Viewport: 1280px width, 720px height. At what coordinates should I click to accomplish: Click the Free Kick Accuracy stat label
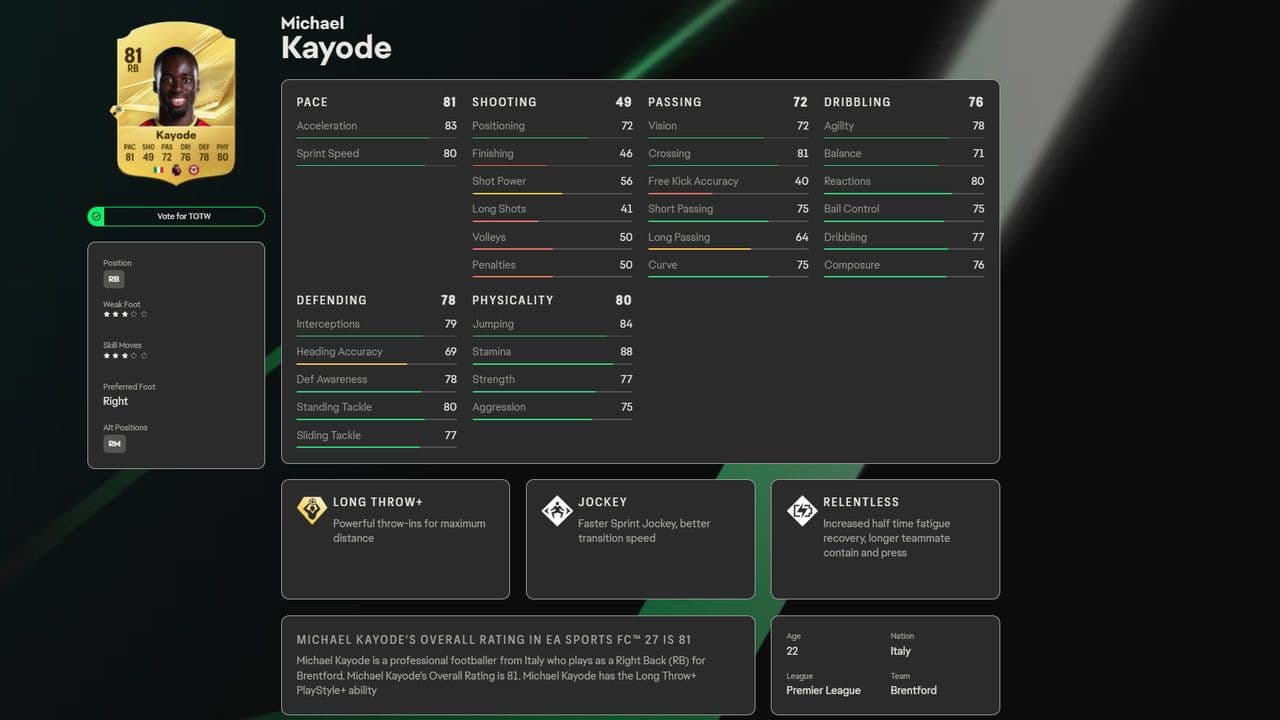click(693, 181)
